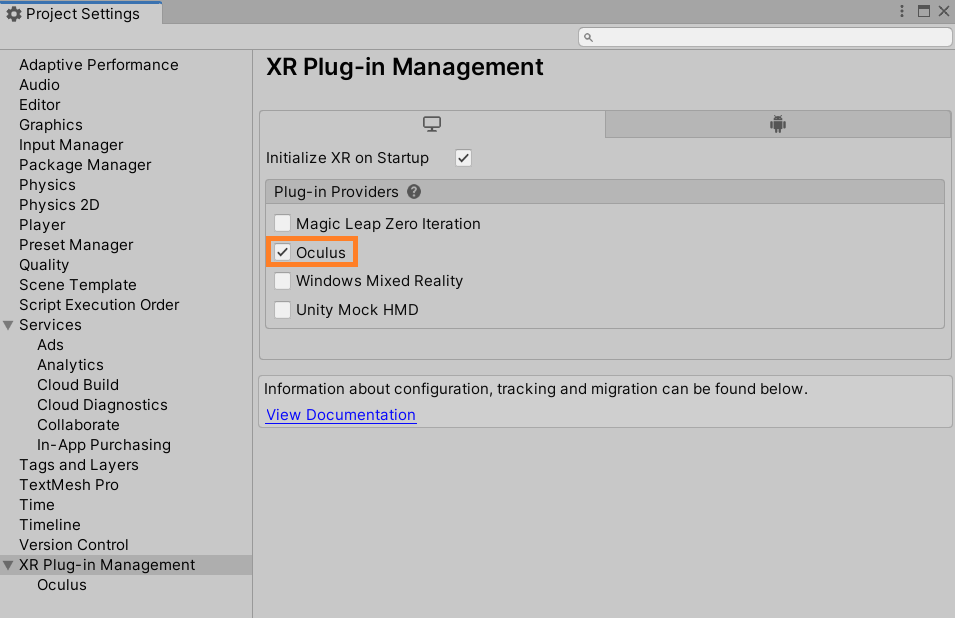Screen dimensions: 955x618
Task: Open the View Documentation link
Action: tap(341, 415)
